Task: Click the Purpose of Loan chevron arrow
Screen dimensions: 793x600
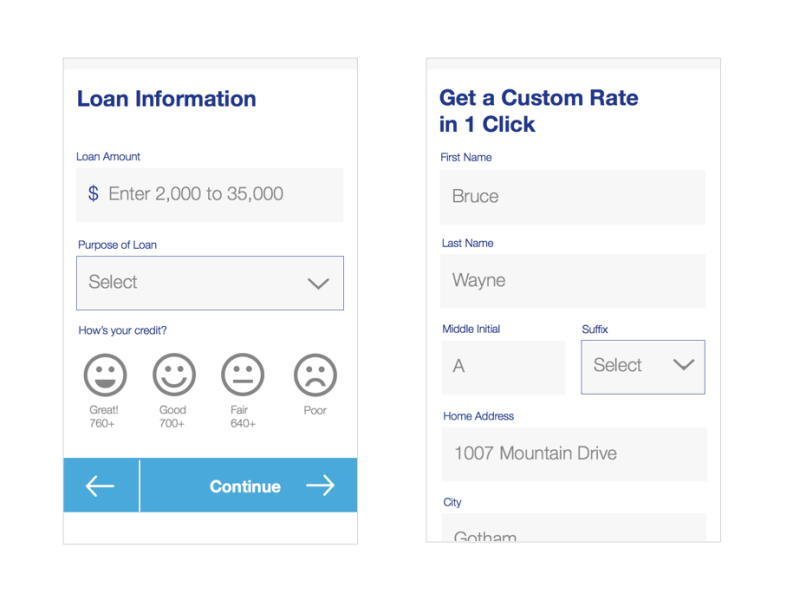Action: click(x=319, y=283)
